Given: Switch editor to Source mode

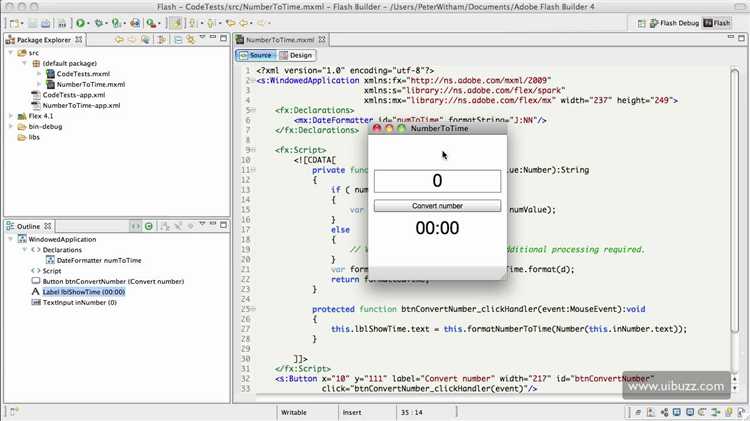Looking at the screenshot, I should point(256,55).
